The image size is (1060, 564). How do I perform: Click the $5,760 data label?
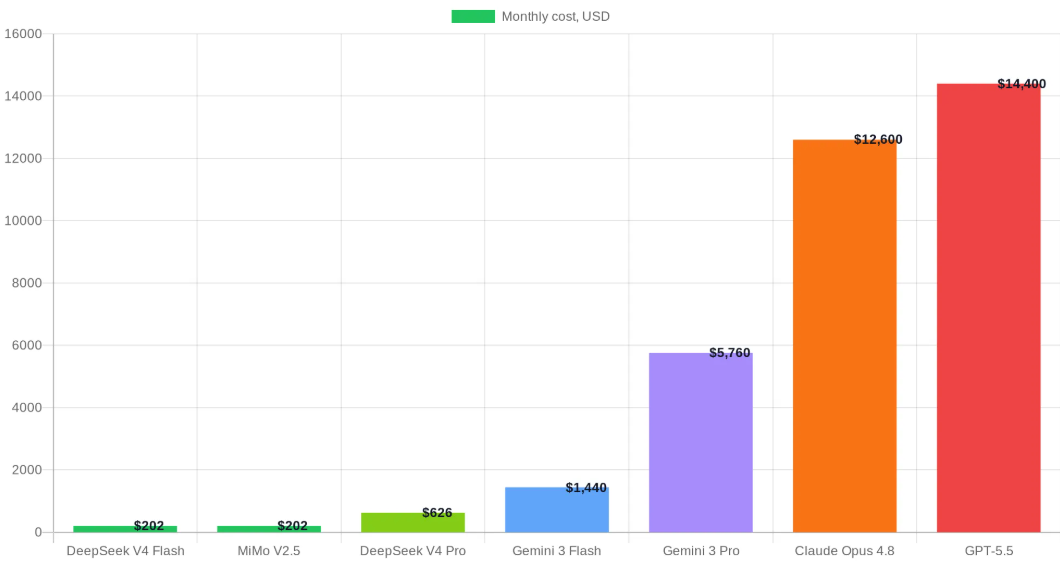pyautogui.click(x=729, y=352)
